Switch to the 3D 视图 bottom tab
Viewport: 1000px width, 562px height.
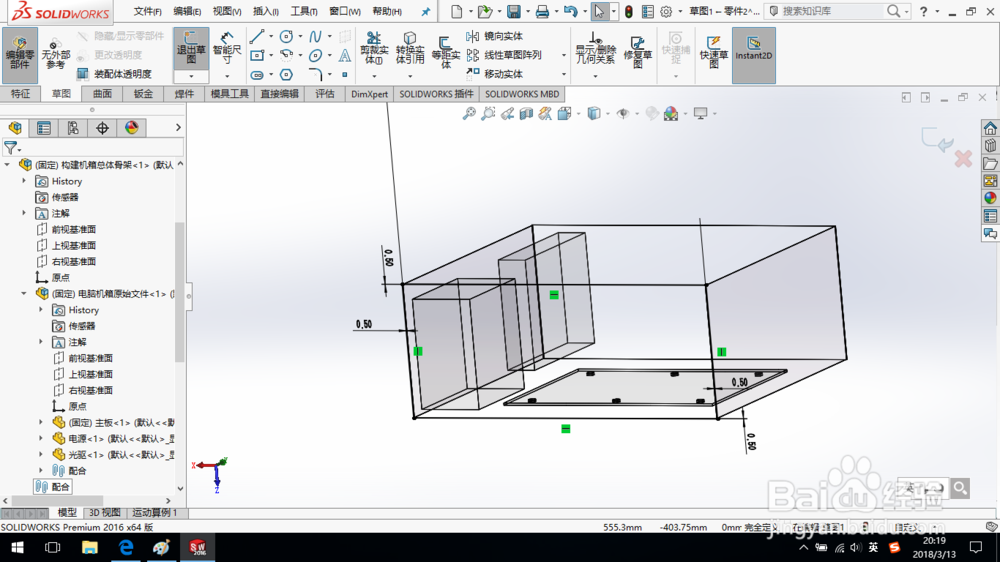click(105, 513)
